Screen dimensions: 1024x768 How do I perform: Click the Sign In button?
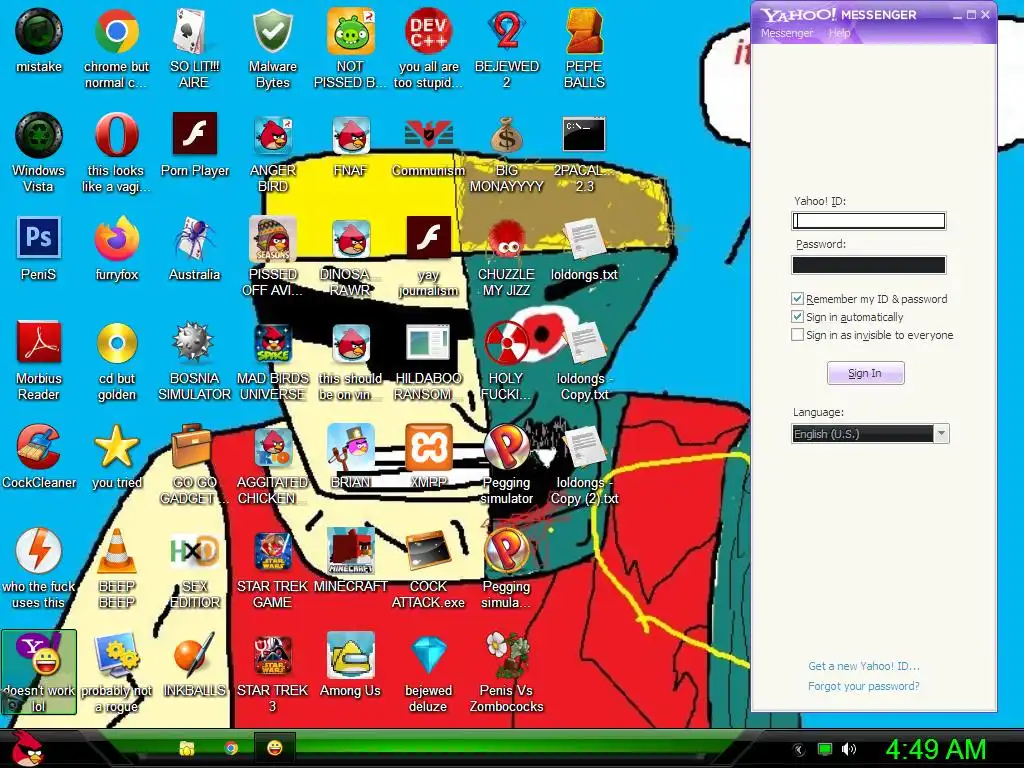(x=865, y=373)
